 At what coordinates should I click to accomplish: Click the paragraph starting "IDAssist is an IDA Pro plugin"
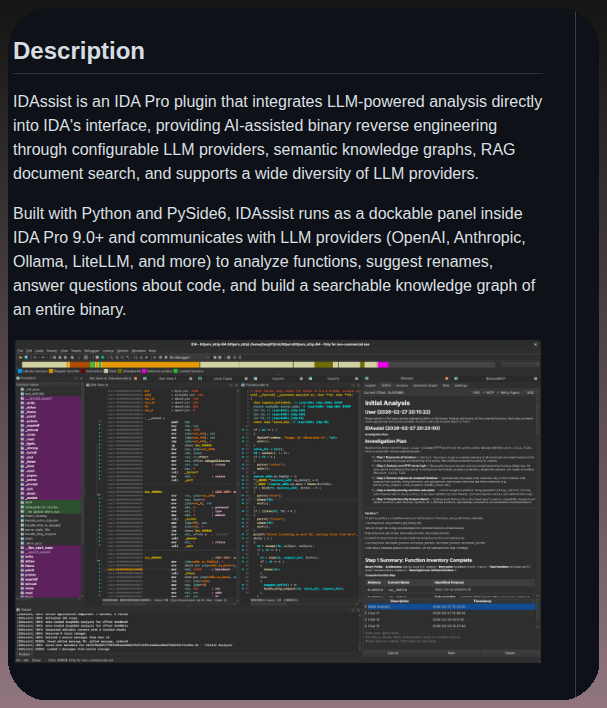(278, 137)
